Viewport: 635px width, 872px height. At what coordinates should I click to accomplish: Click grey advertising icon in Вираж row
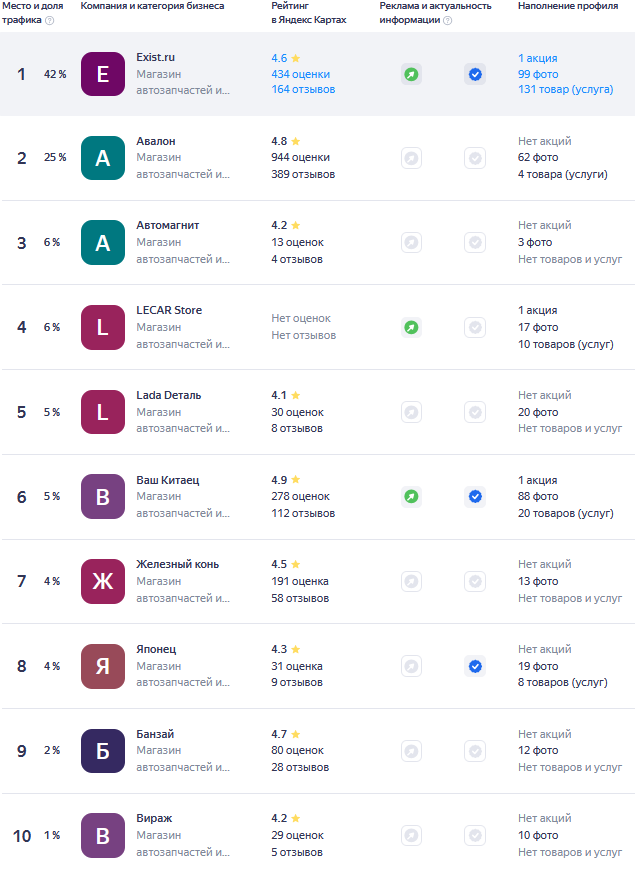tap(411, 835)
